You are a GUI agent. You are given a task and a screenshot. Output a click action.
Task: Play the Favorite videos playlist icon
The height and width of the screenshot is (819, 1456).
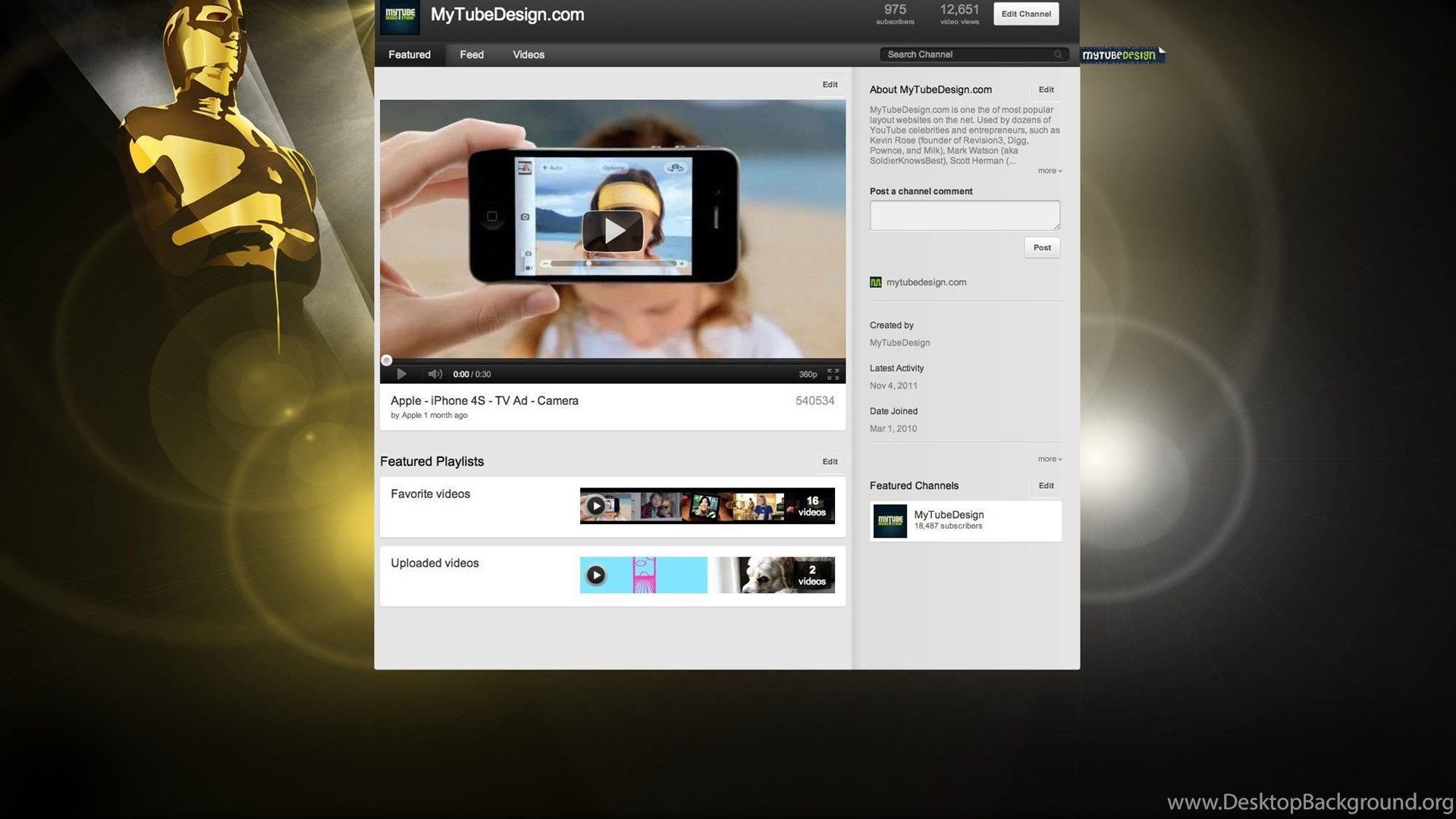coord(596,506)
